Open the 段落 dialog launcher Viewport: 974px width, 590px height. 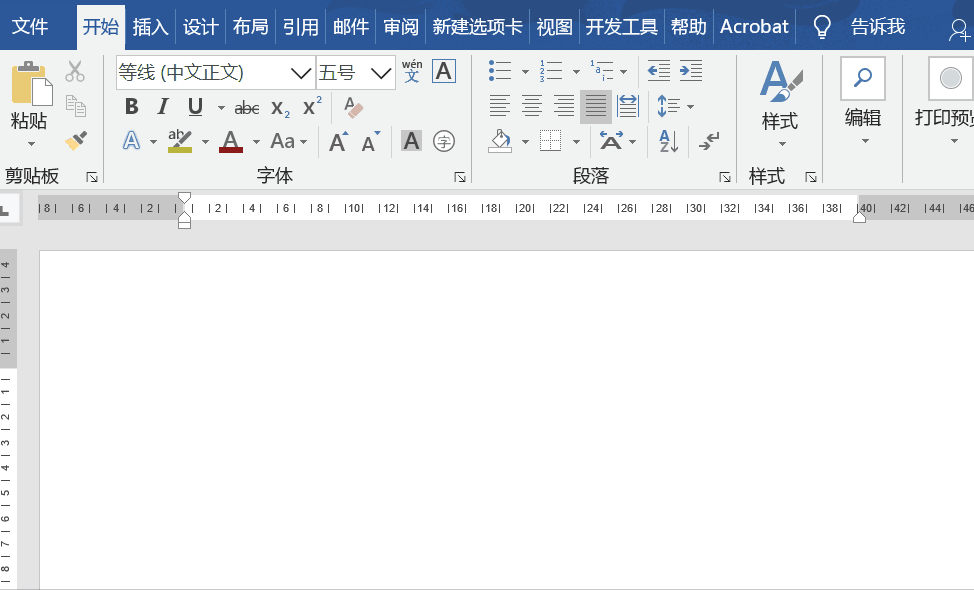coord(725,178)
